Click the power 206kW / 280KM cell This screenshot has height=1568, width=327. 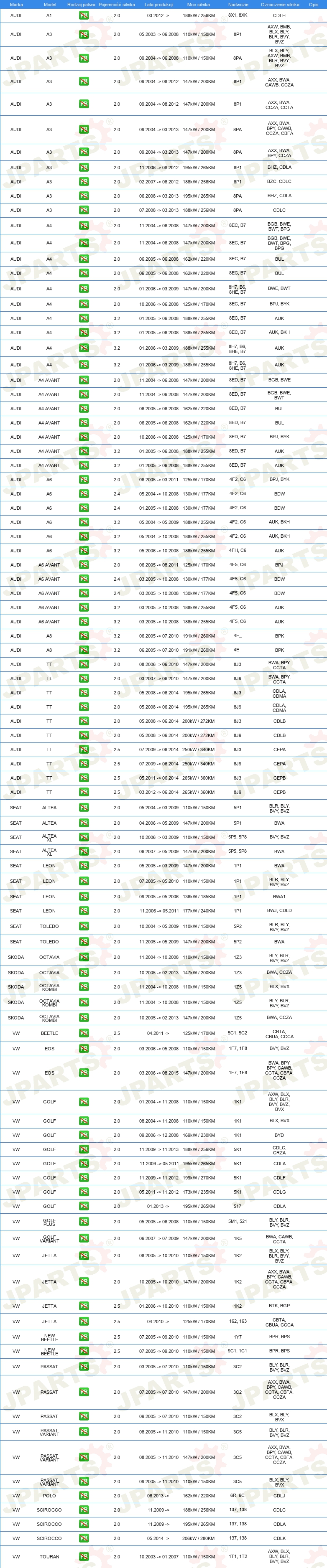point(199,1538)
